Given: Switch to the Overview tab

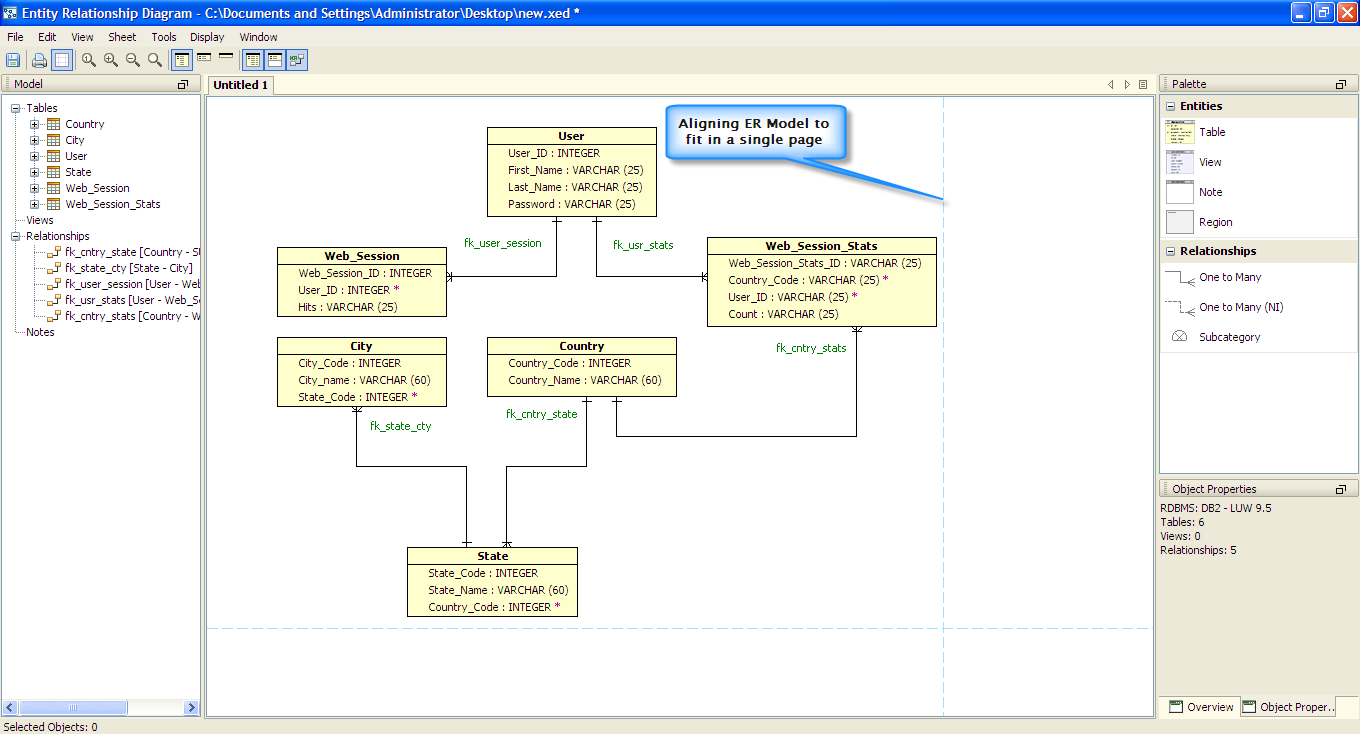Looking at the screenshot, I should tap(1200, 707).
